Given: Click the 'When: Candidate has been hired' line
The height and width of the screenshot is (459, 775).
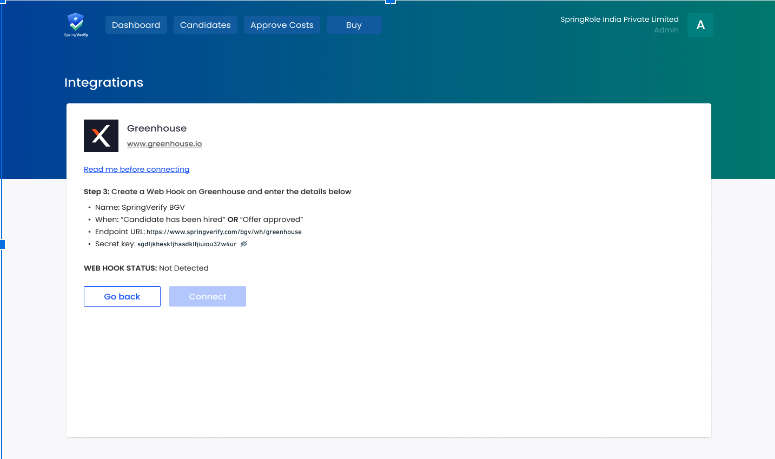Looking at the screenshot, I should [x=199, y=219].
